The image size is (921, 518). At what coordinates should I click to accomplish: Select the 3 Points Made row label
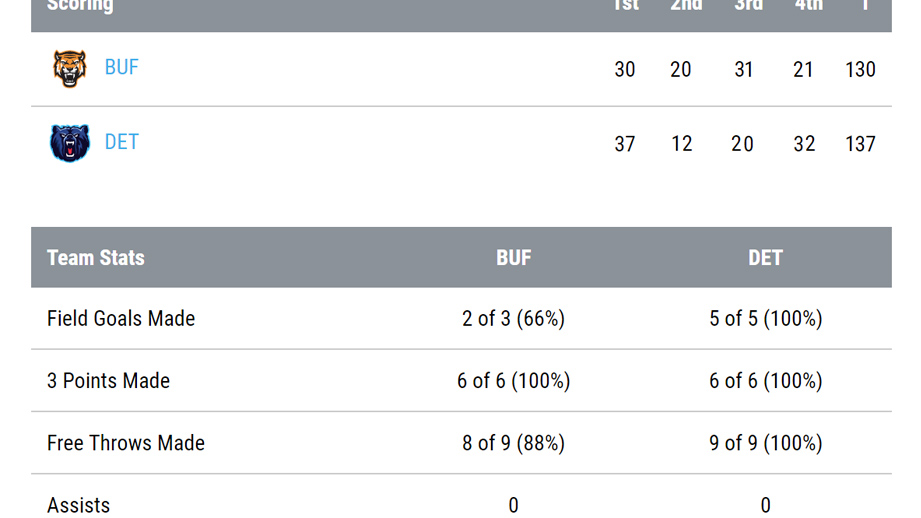(108, 381)
